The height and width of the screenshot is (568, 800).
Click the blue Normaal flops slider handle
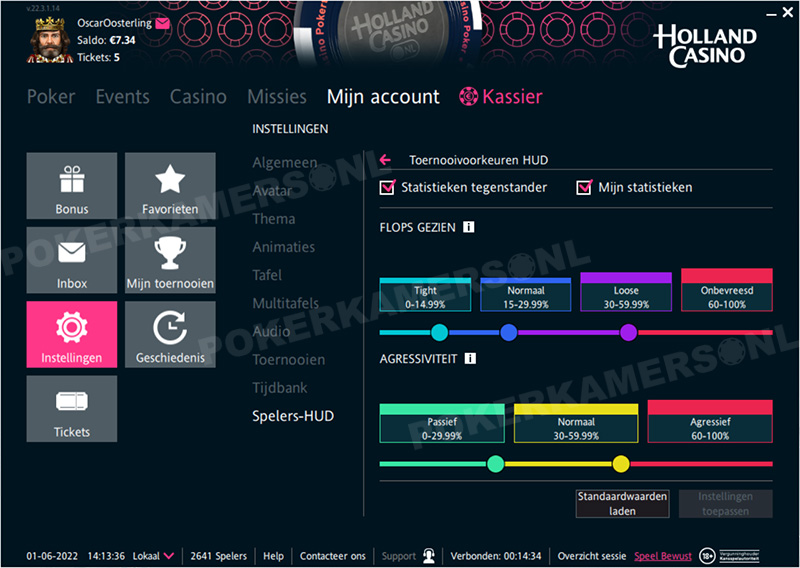509,333
